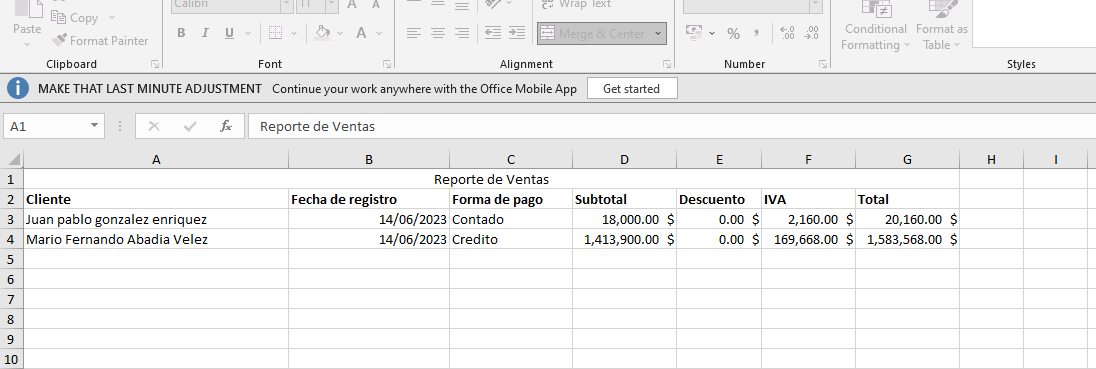The image size is (1096, 369).
Task: Increase indent
Action: (517, 33)
